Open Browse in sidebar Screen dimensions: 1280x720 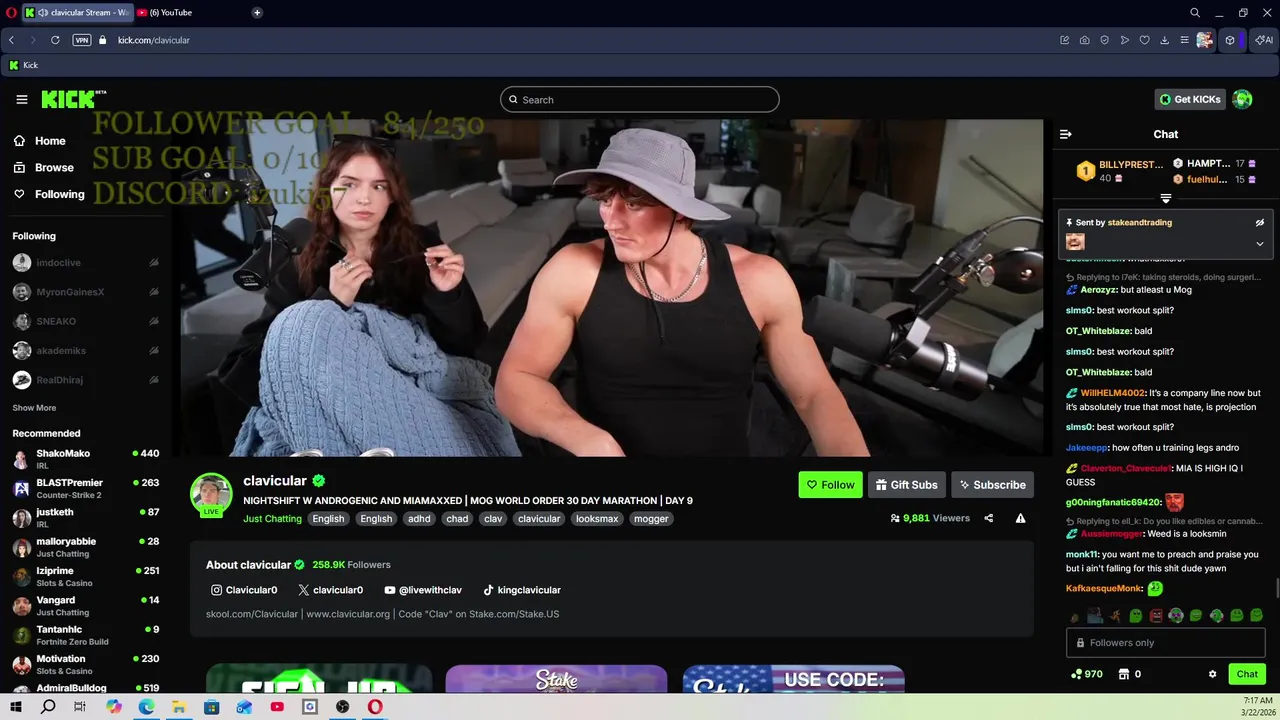(44, 168)
